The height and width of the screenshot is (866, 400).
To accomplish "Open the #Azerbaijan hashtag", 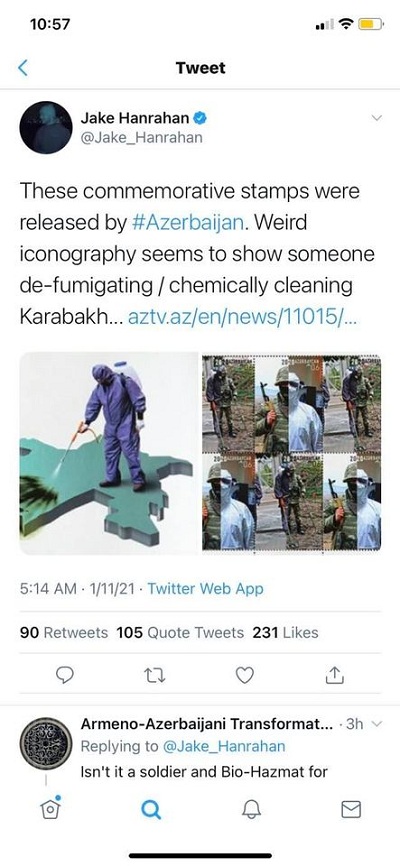I will (x=188, y=223).
